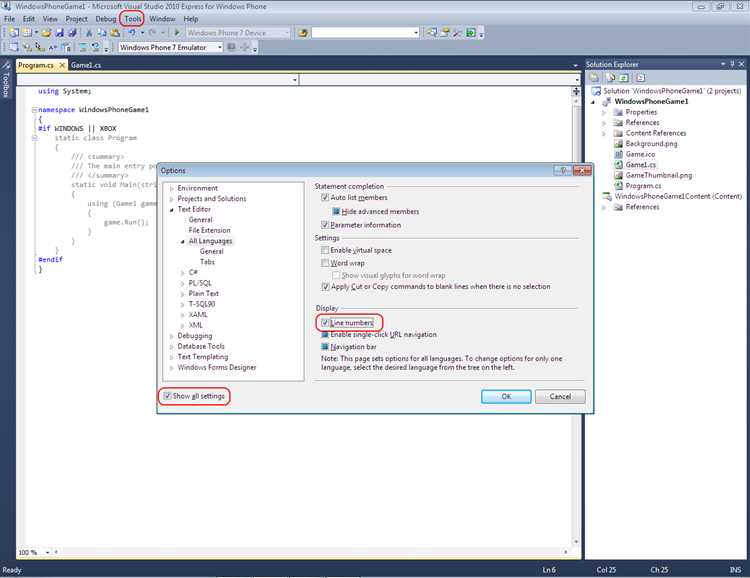
Task: Click the Copy icon in toolbar
Action: tap(102, 33)
